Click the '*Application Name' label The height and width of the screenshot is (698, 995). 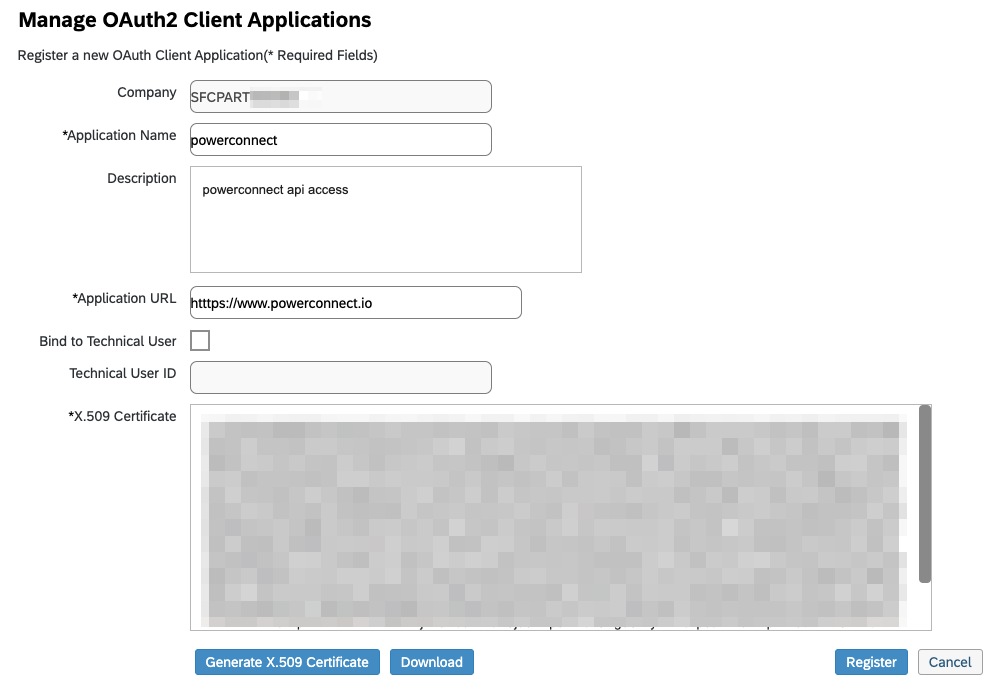pyautogui.click(x=119, y=135)
